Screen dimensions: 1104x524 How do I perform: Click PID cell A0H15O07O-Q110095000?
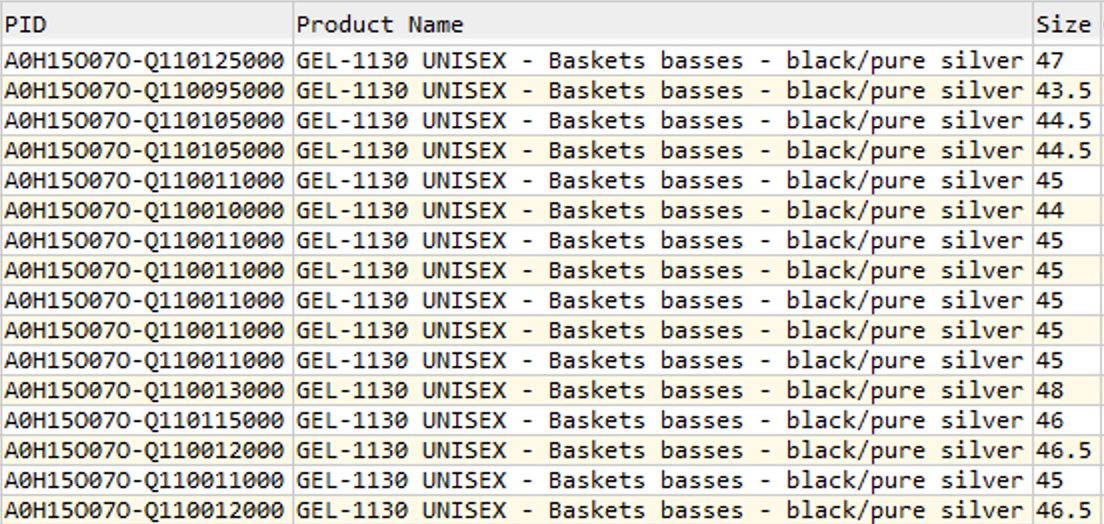click(146, 91)
